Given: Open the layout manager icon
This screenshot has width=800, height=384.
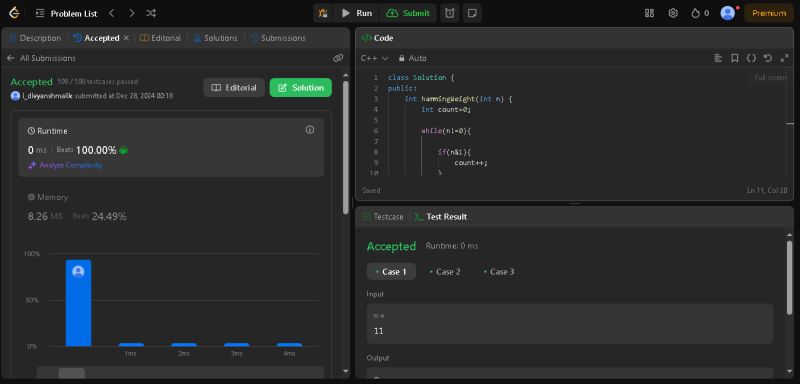Looking at the screenshot, I should [x=649, y=13].
